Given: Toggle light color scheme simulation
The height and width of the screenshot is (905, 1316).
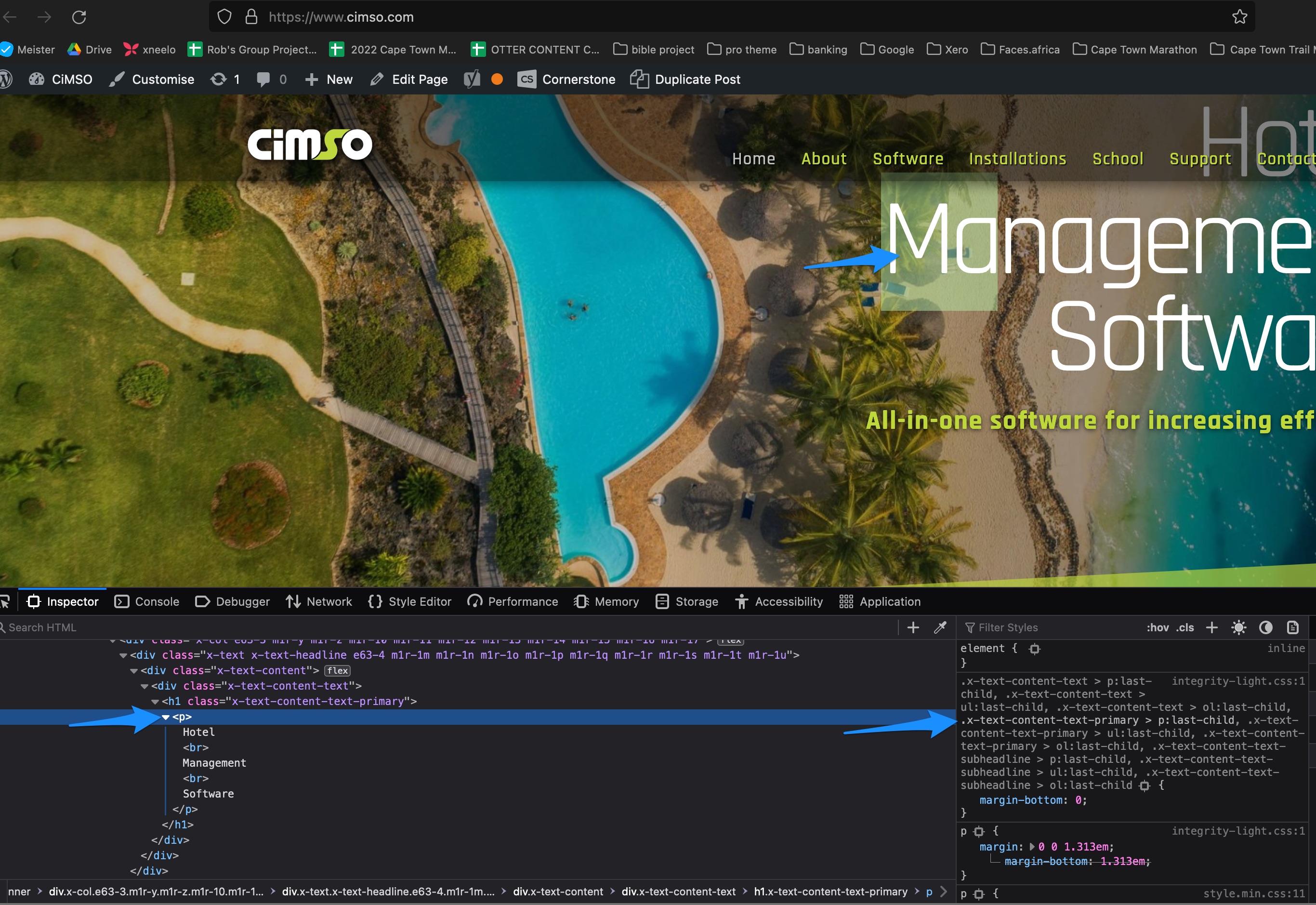Looking at the screenshot, I should pyautogui.click(x=1239, y=627).
